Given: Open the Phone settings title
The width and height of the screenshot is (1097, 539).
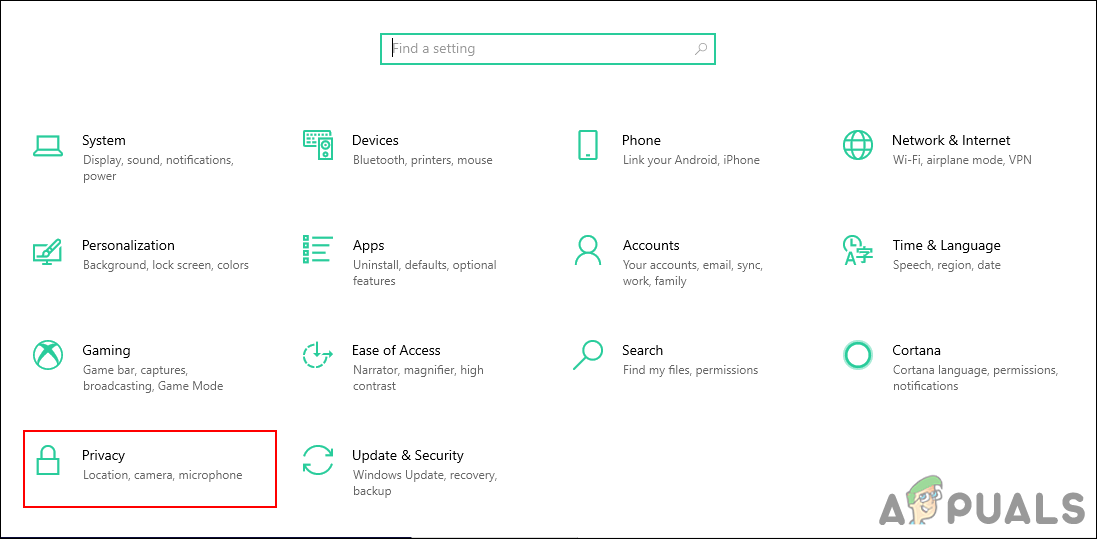Looking at the screenshot, I should 641,140.
